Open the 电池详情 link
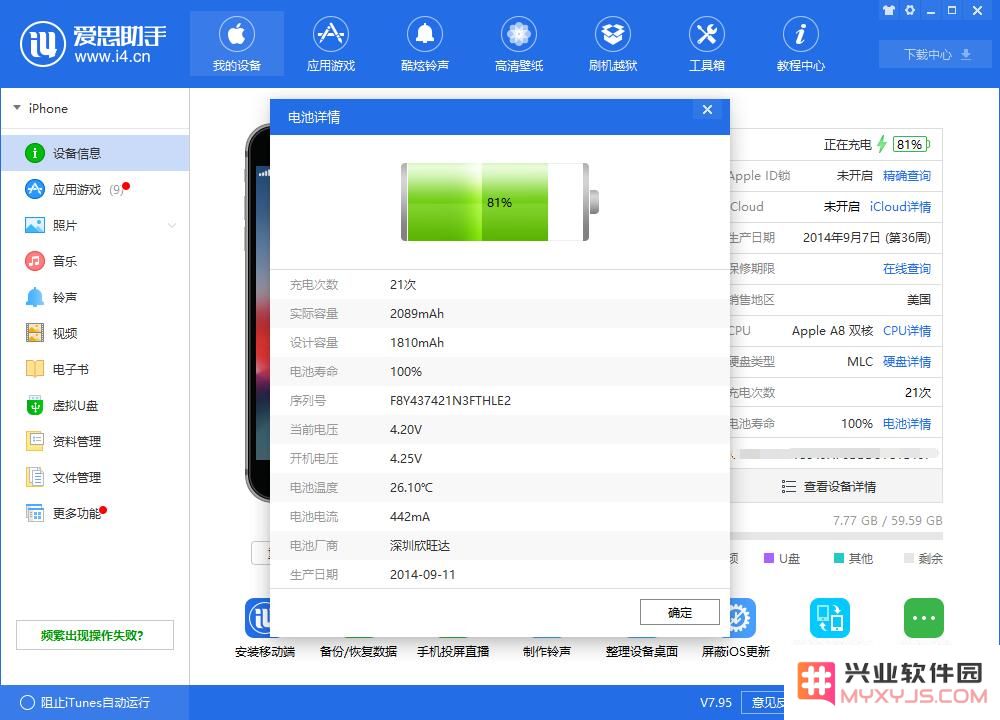 point(906,423)
